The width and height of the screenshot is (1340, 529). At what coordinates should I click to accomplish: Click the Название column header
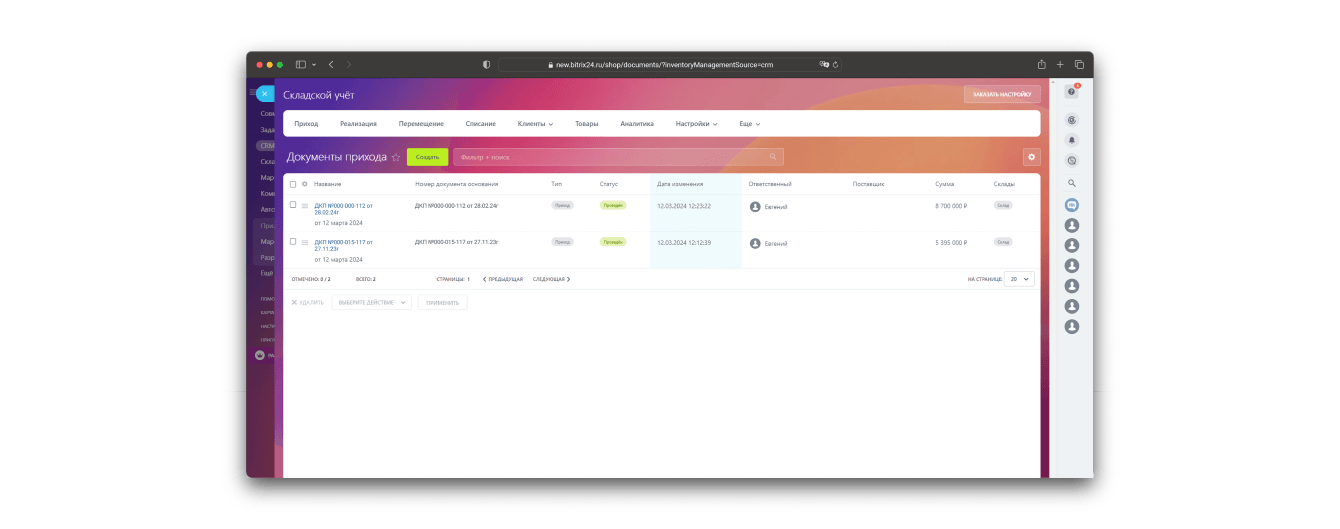click(327, 184)
